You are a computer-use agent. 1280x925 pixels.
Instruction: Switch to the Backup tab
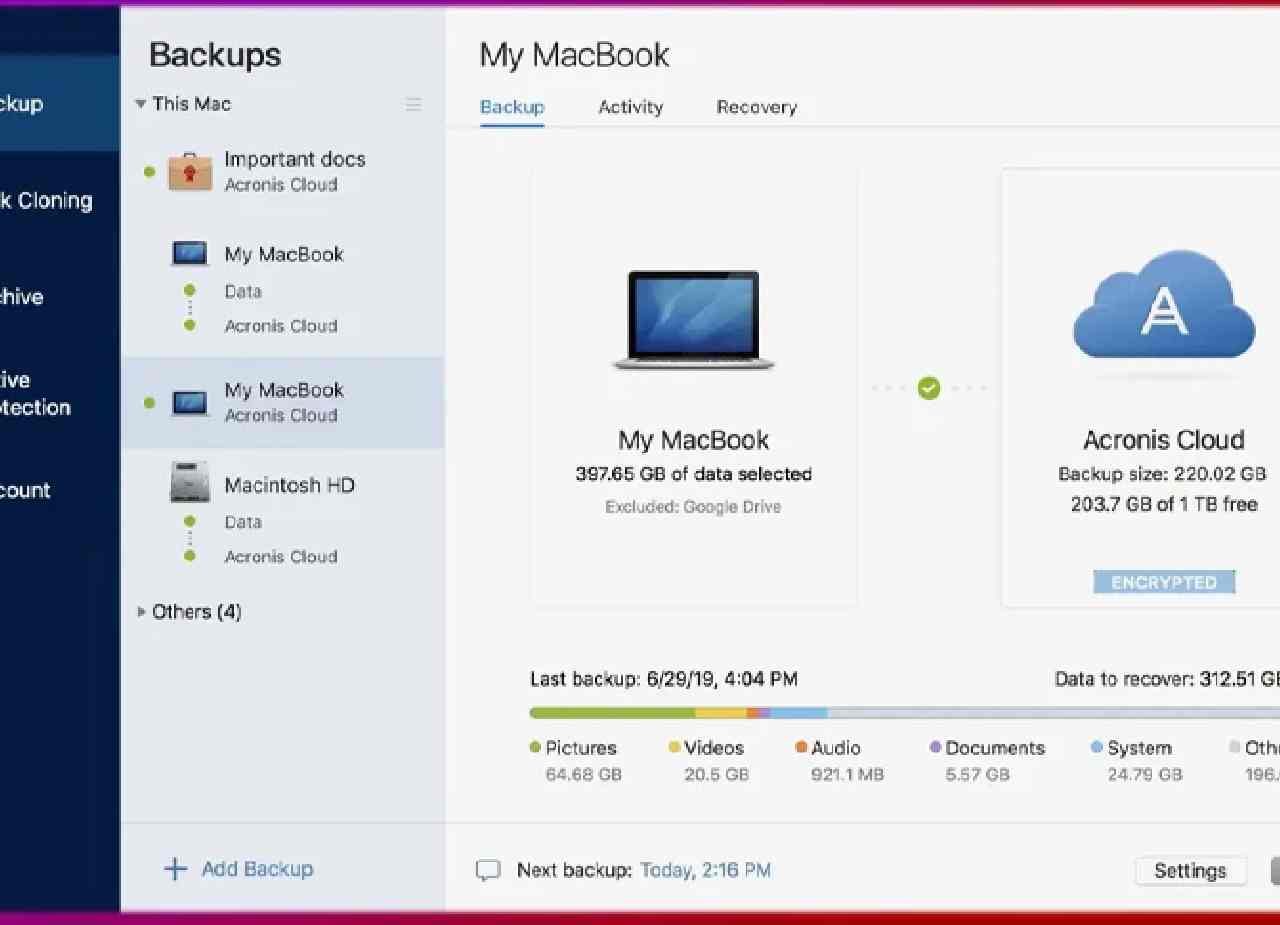coord(512,107)
